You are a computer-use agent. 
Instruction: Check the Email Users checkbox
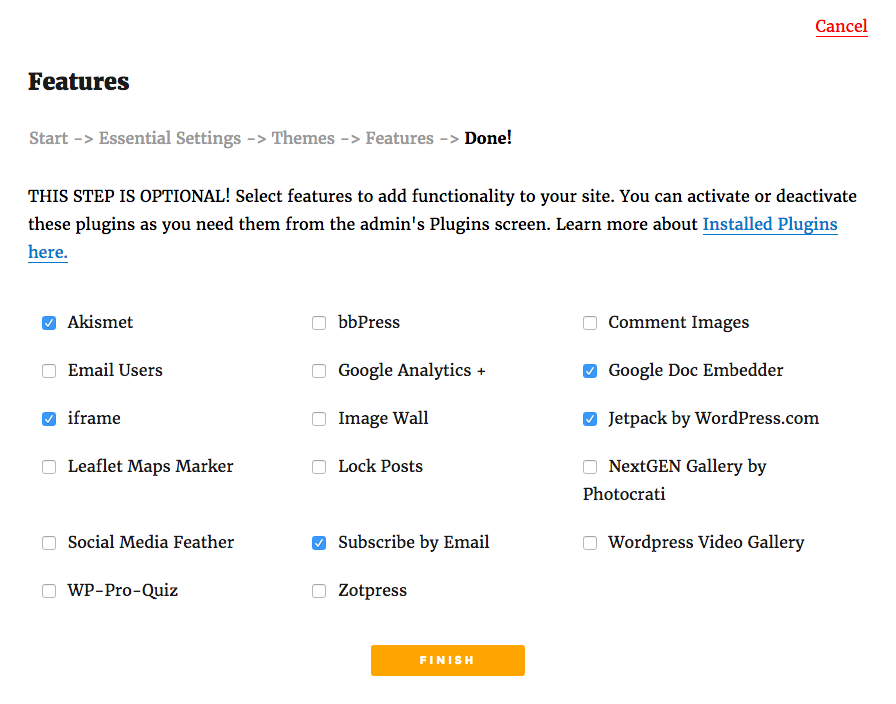[49, 371]
